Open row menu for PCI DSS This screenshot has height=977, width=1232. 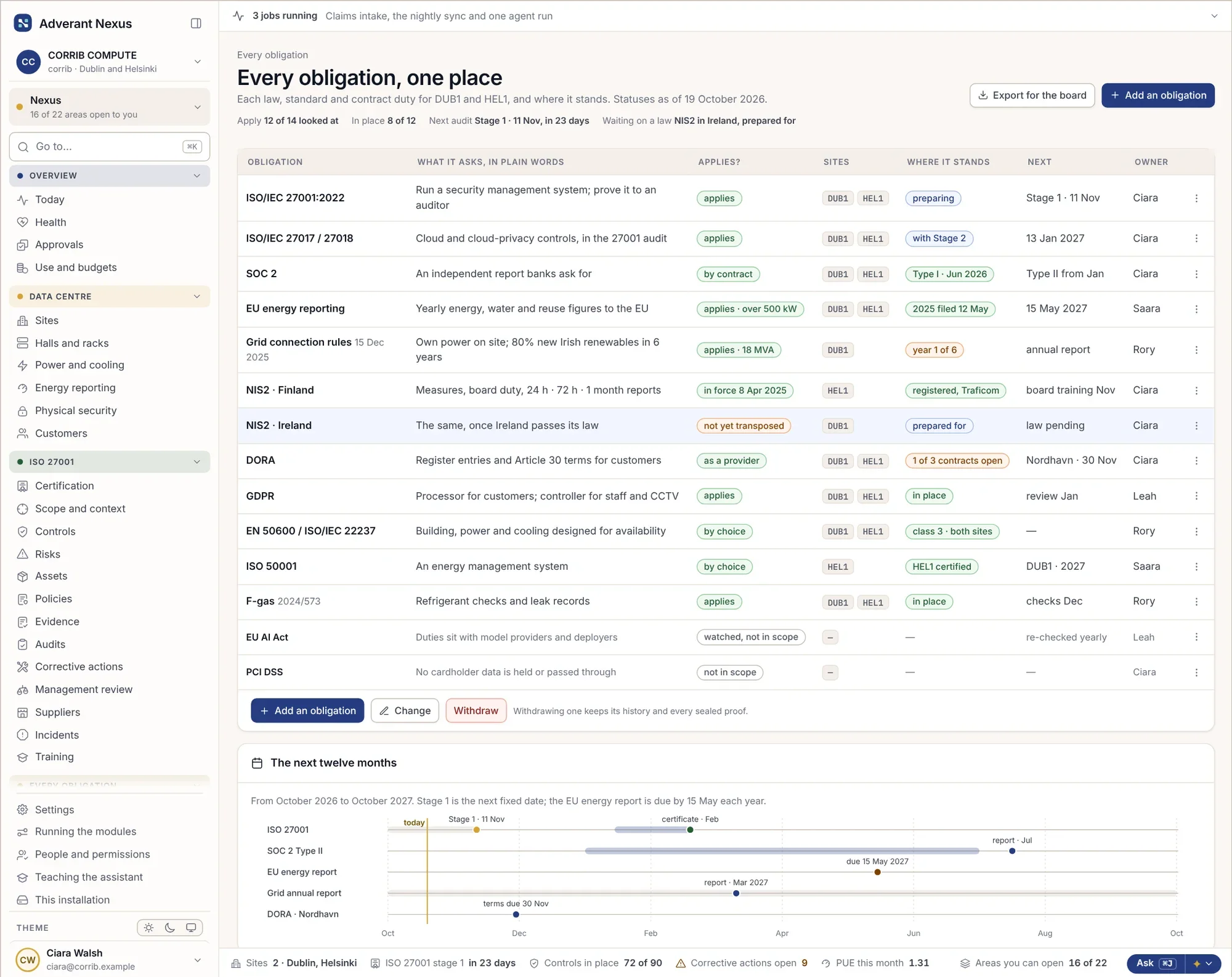pos(1196,673)
